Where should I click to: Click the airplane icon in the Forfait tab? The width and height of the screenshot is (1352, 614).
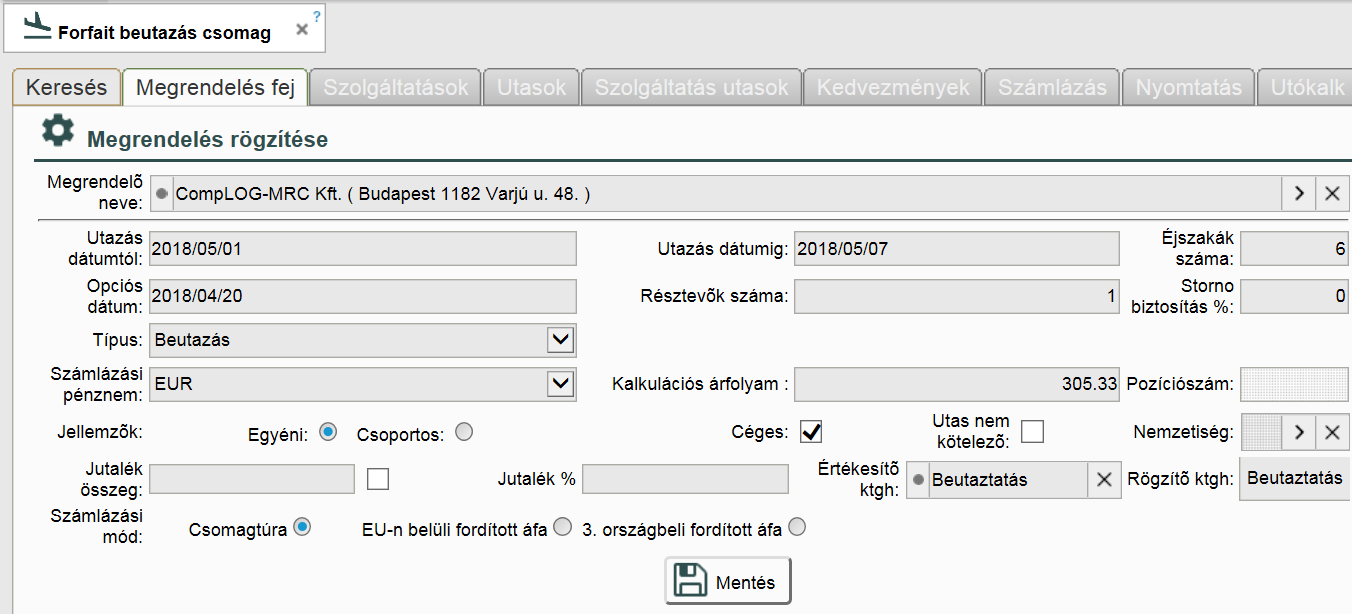click(x=37, y=26)
